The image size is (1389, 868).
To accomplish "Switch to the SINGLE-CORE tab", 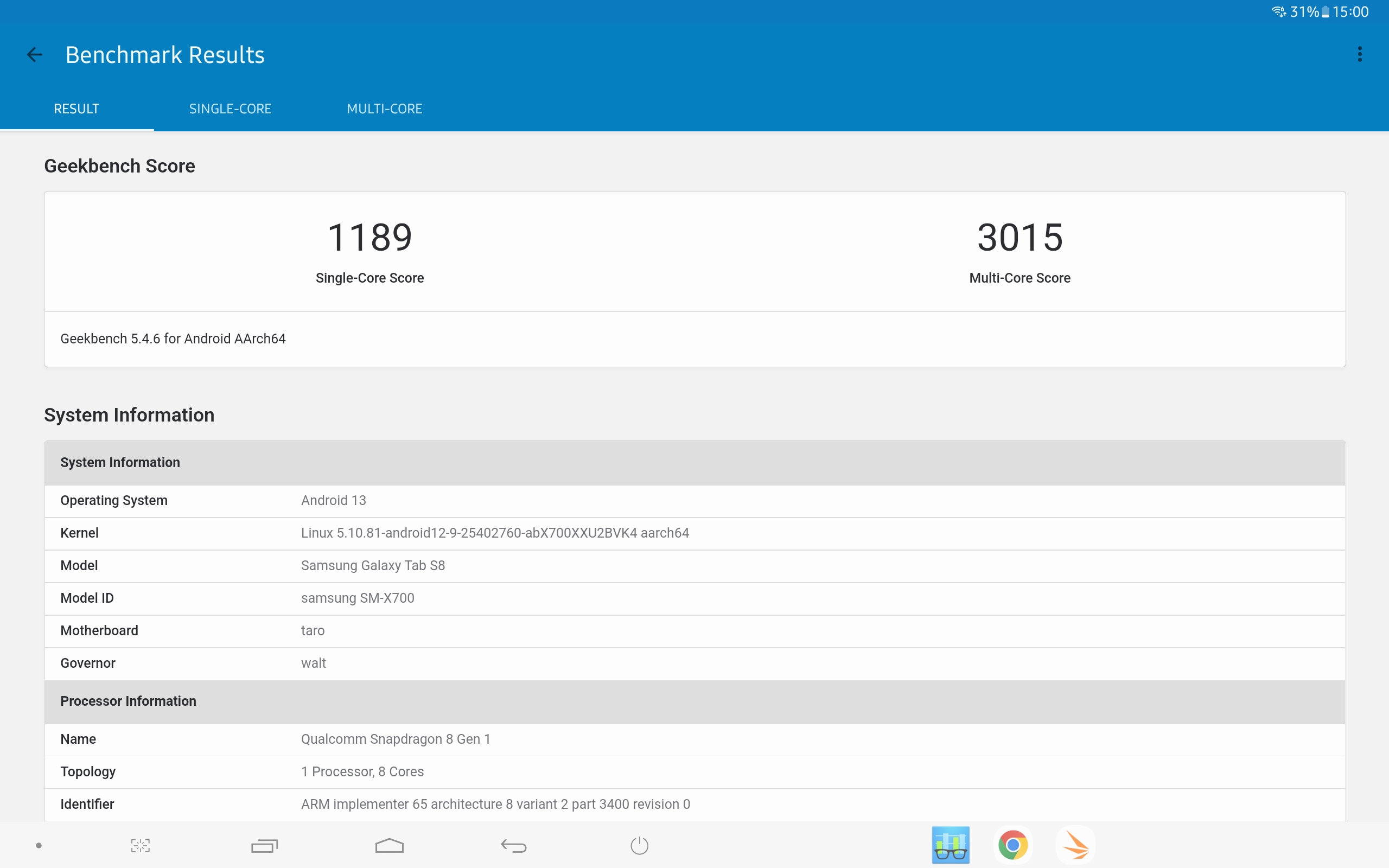I will pyautogui.click(x=230, y=108).
